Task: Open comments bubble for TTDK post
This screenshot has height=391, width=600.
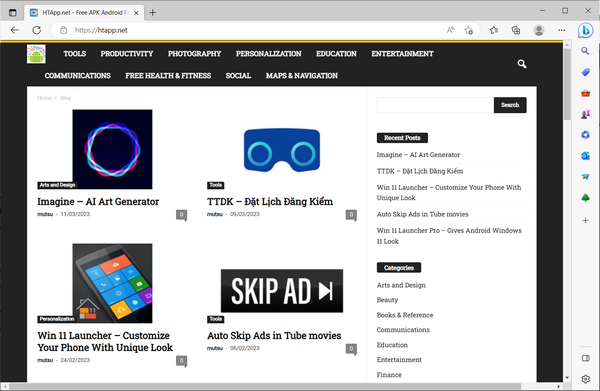Action: pyautogui.click(x=351, y=215)
